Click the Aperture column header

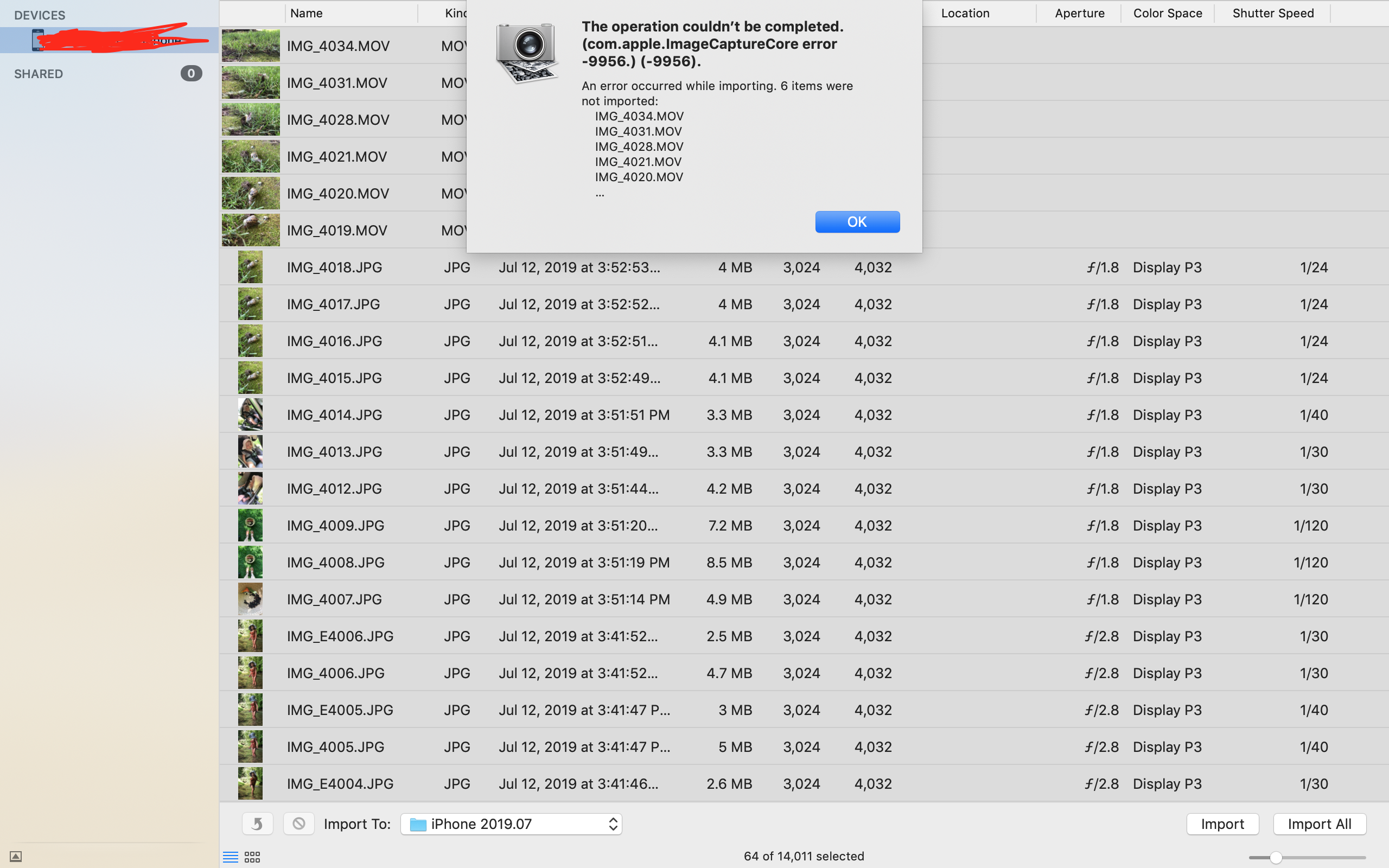(x=1079, y=13)
